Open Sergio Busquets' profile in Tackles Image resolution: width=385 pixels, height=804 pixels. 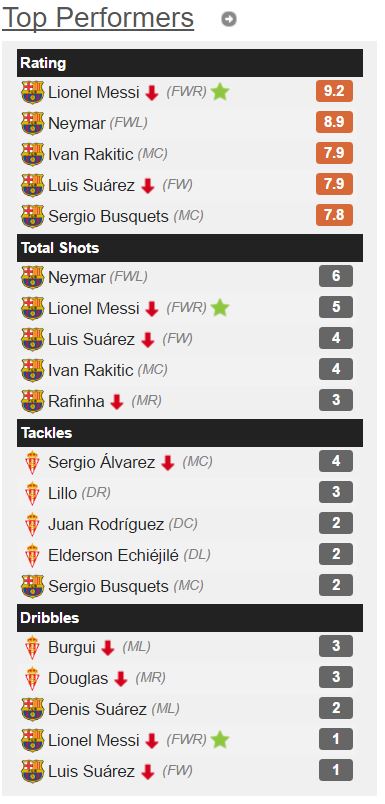click(108, 586)
